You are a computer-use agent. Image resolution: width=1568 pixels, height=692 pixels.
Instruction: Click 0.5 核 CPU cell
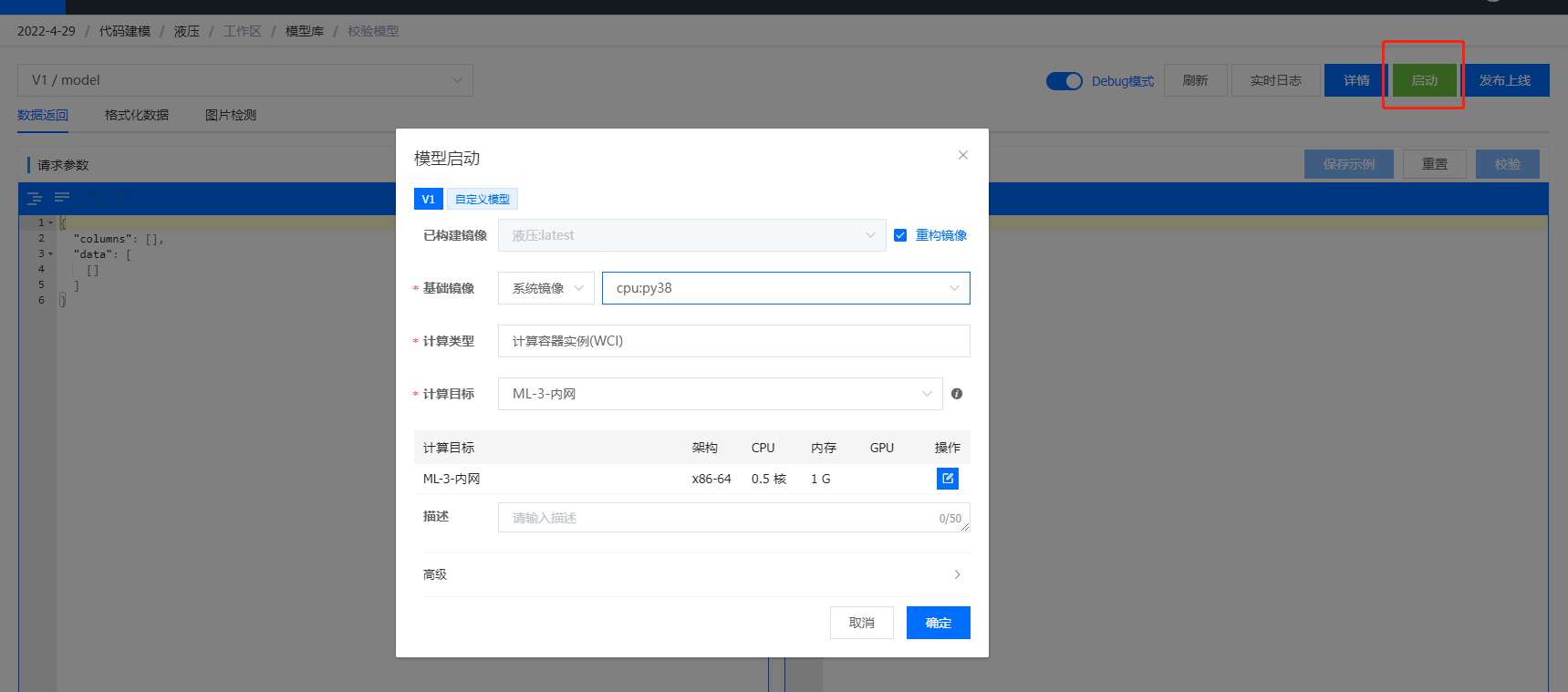pos(769,479)
